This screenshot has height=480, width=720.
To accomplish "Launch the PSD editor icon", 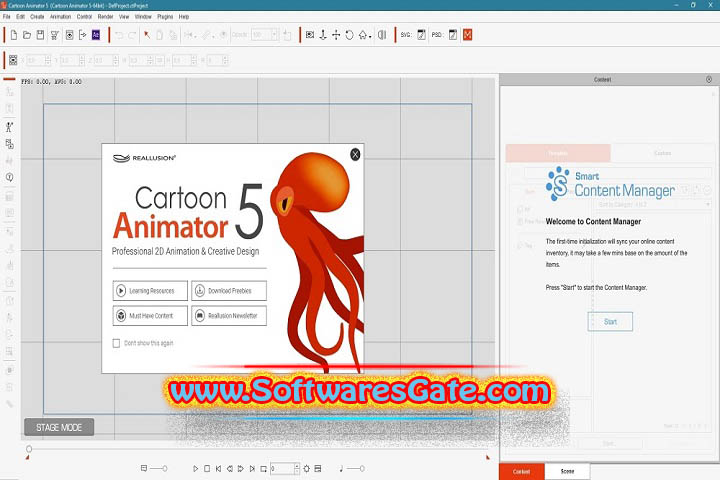I will [453, 35].
